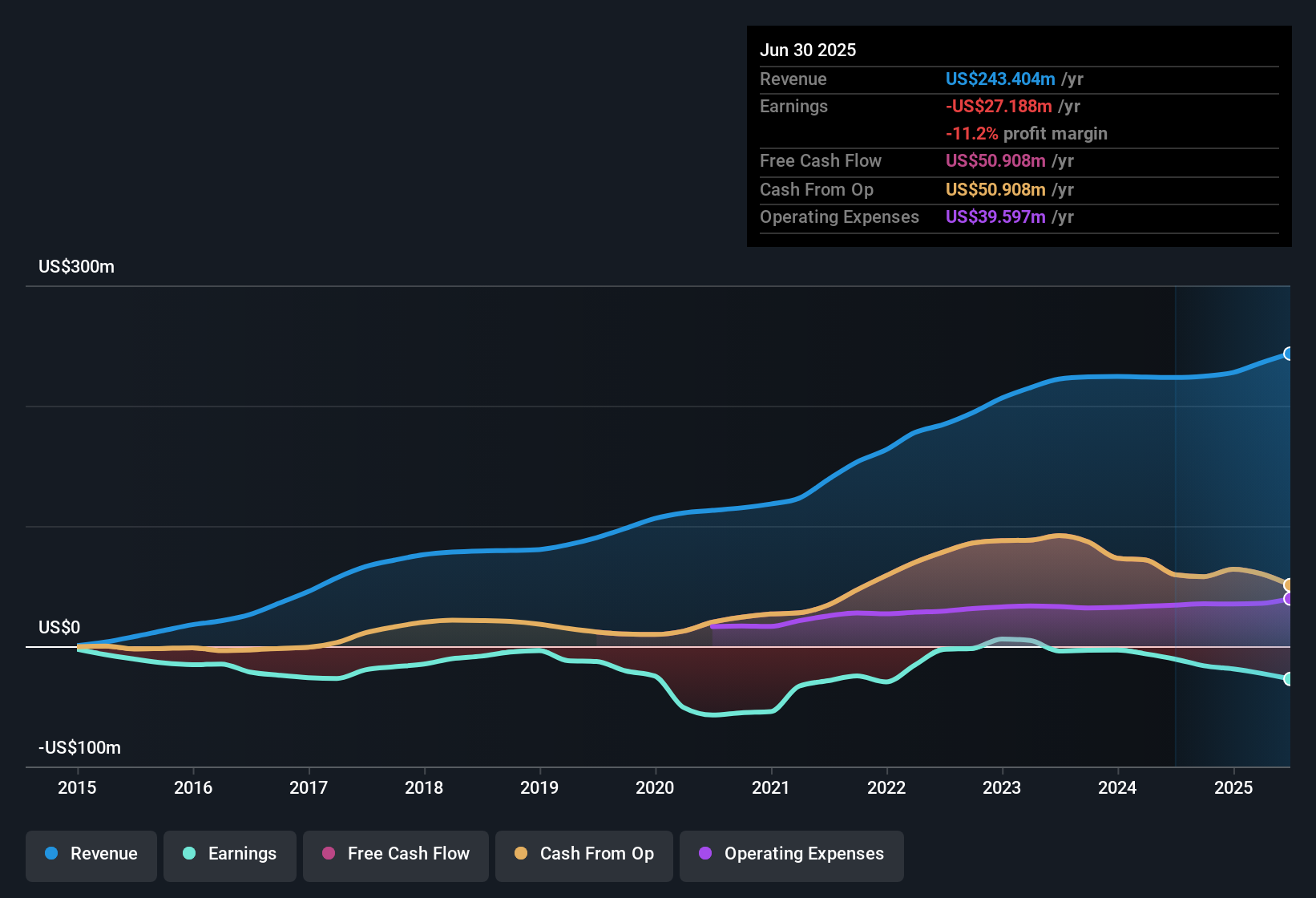
Task: Hide the Operating Expenses series via legend label
Action: (x=803, y=853)
